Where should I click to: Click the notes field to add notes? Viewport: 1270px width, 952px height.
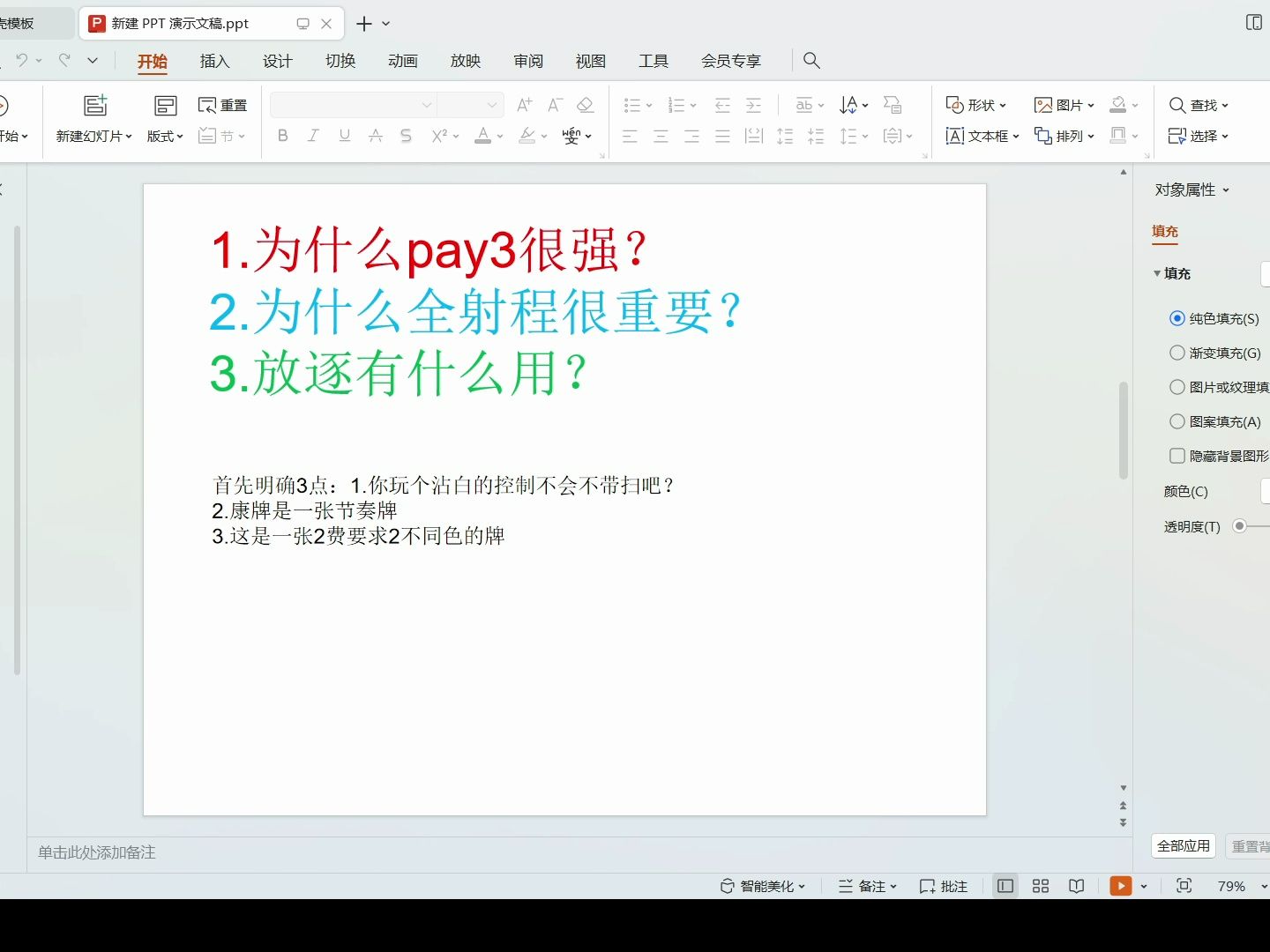[x=579, y=852]
